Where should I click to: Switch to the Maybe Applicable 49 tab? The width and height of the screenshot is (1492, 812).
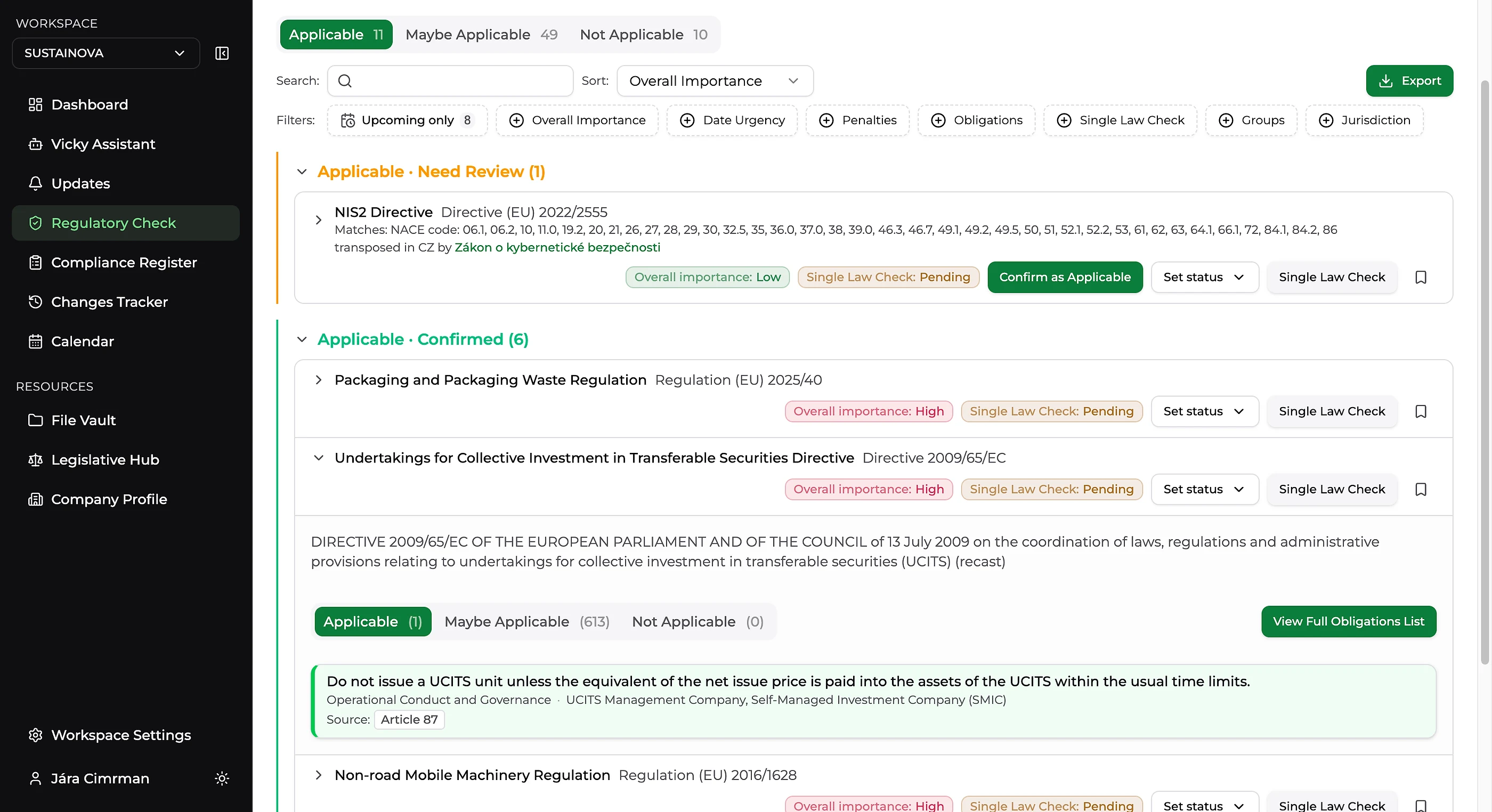point(481,35)
